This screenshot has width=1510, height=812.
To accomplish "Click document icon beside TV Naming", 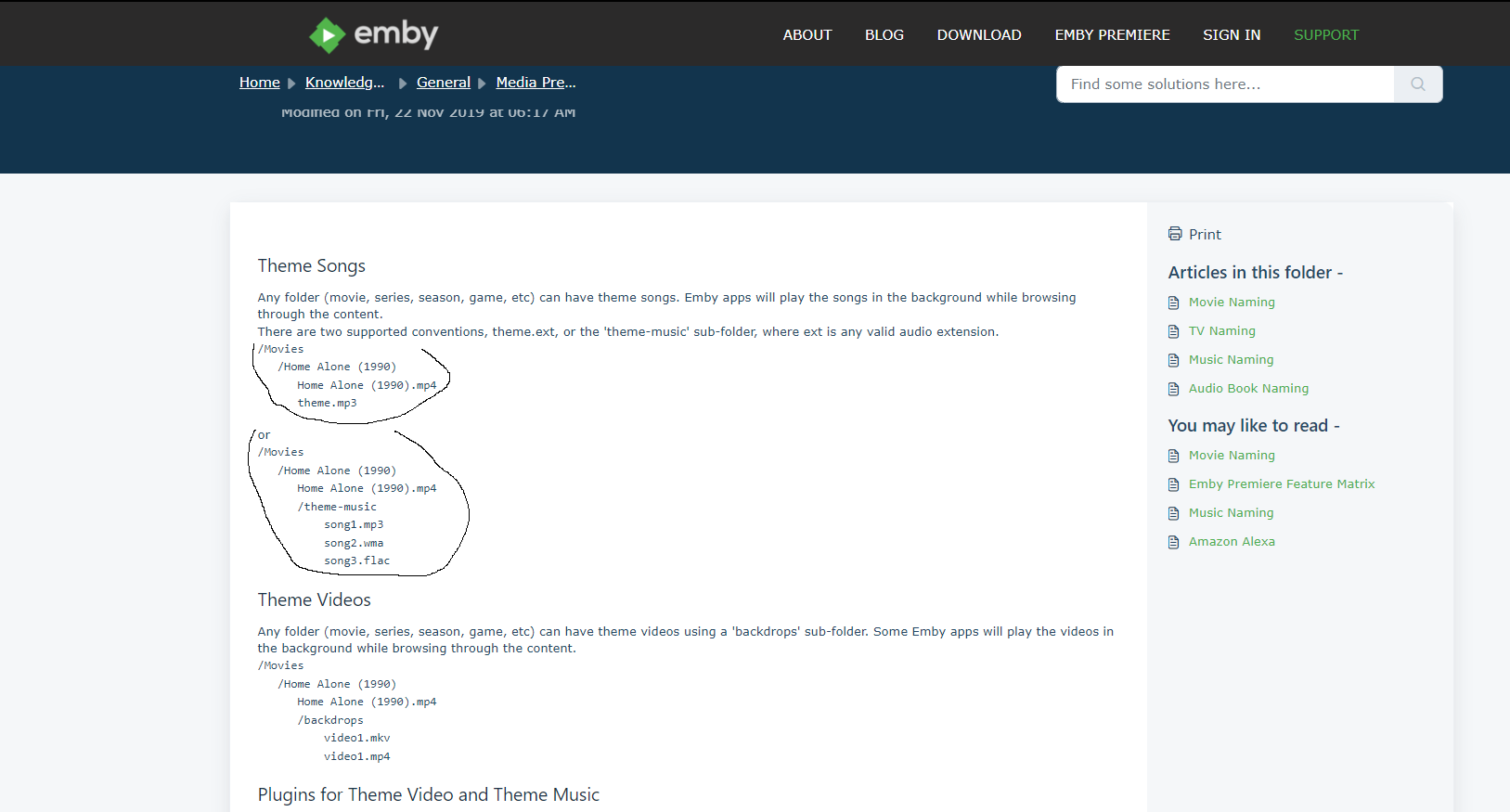I will 1174,331.
